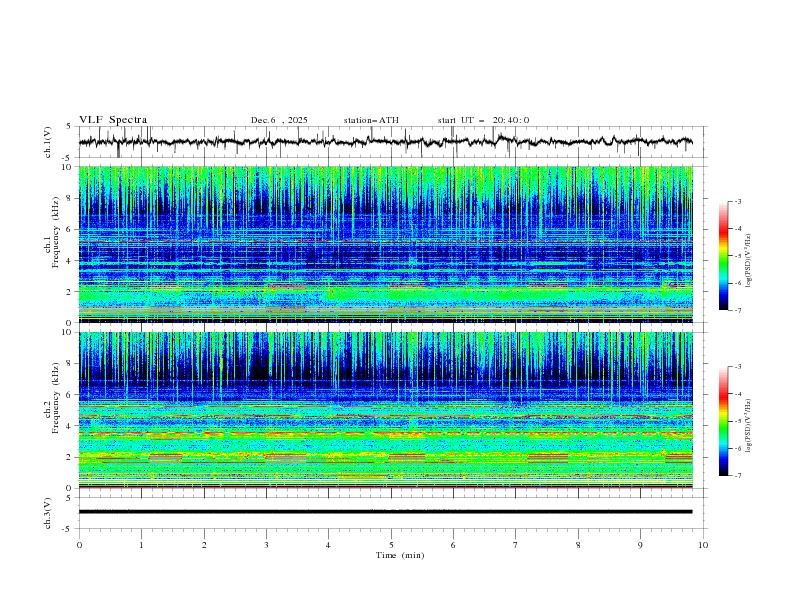792x612 pixels.
Task: Click the ch.1 spectrogram color scale bar
Action: [724, 256]
